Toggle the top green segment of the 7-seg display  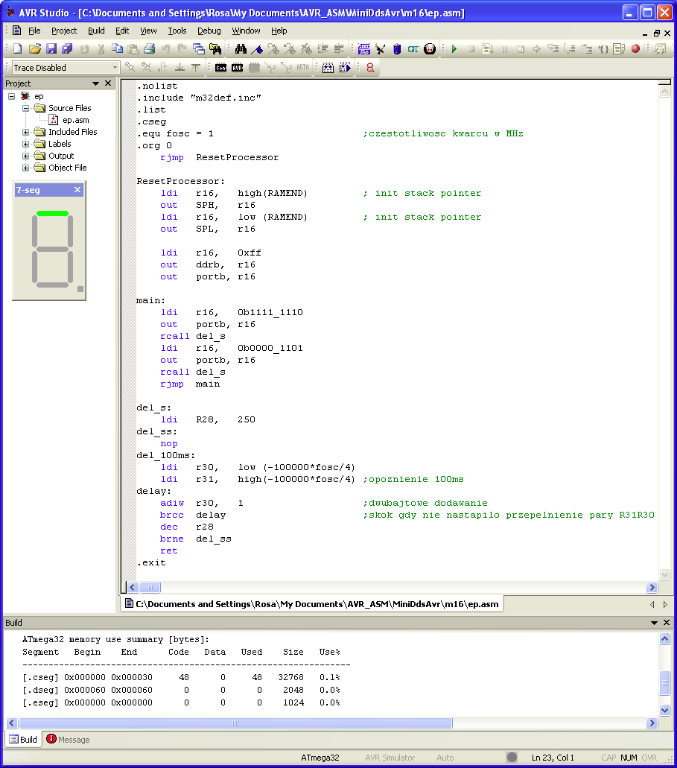click(x=52, y=213)
